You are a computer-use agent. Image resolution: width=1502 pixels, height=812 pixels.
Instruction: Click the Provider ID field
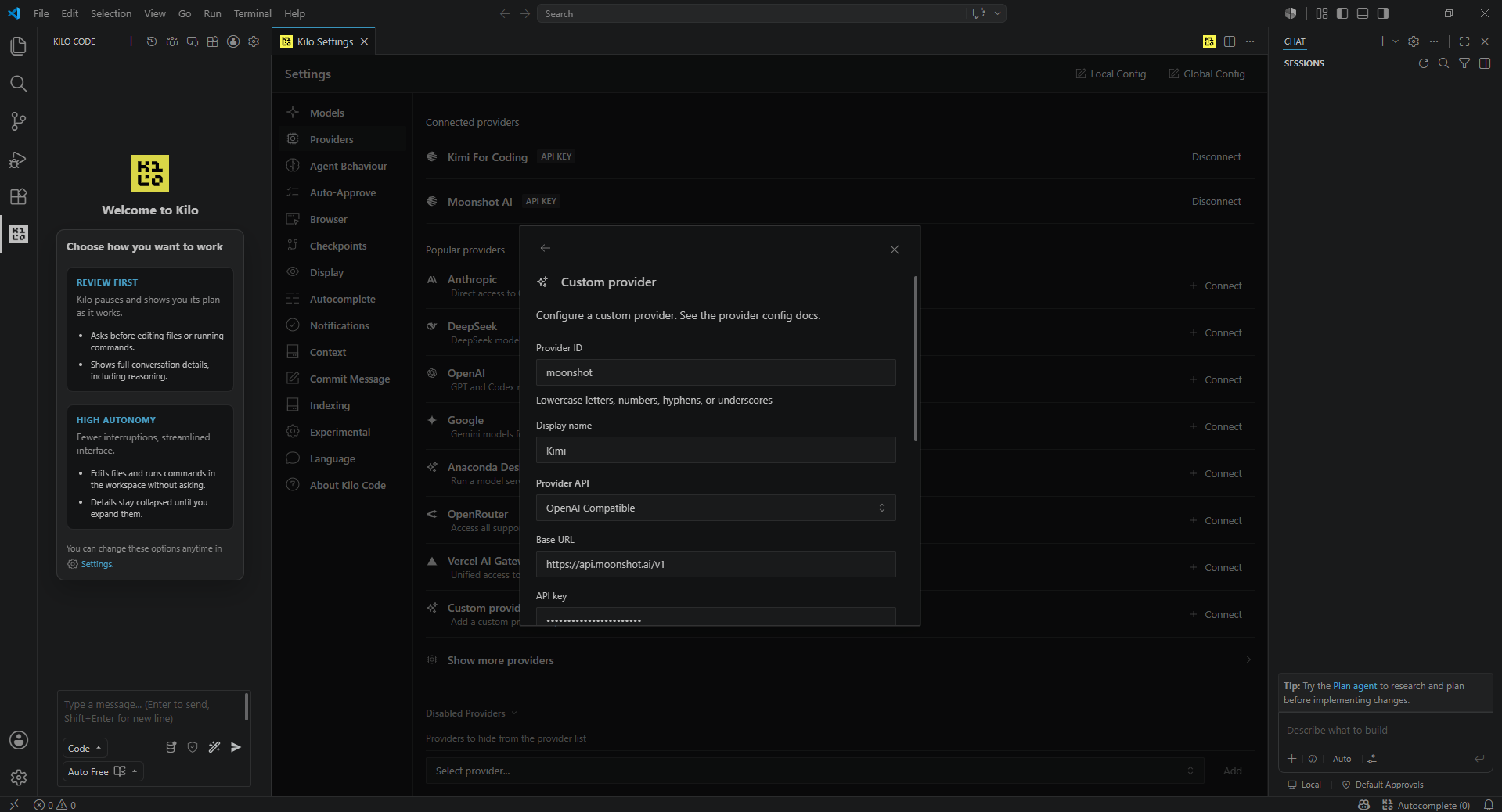click(x=715, y=372)
